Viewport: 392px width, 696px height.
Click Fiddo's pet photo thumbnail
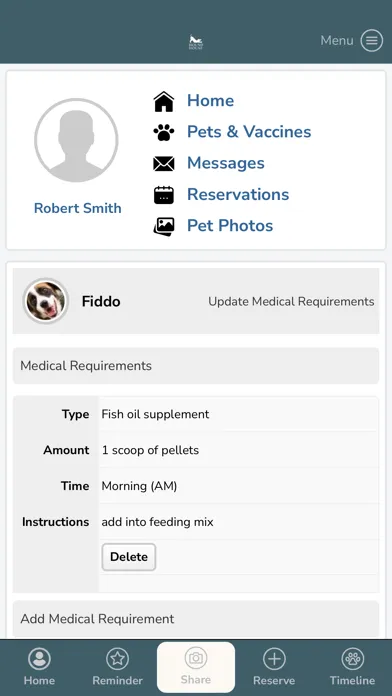pos(45,301)
